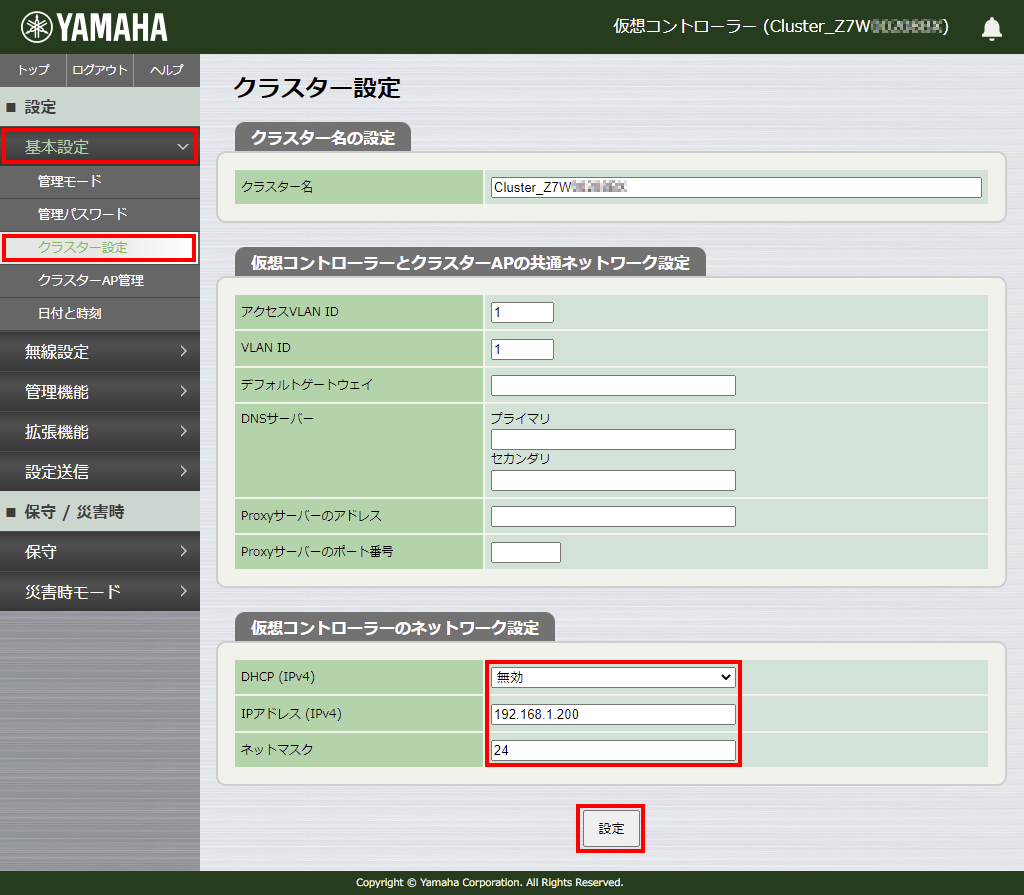Open the 管理パスワード page
Image resolution: width=1024 pixels, height=895 pixels.
(82, 215)
